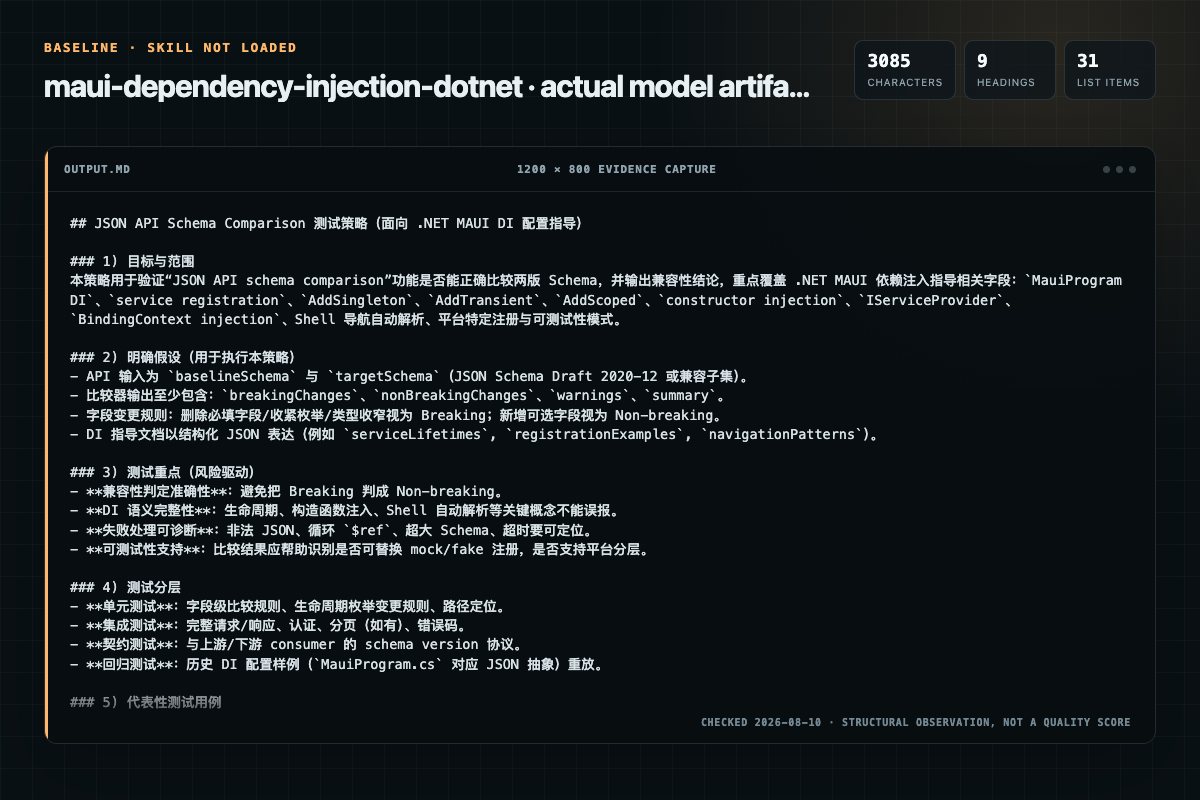Screen dimensions: 1200x800
Task: Click the '1200 × 800 EVIDENCE CAPTURE' label
Action: point(616,169)
